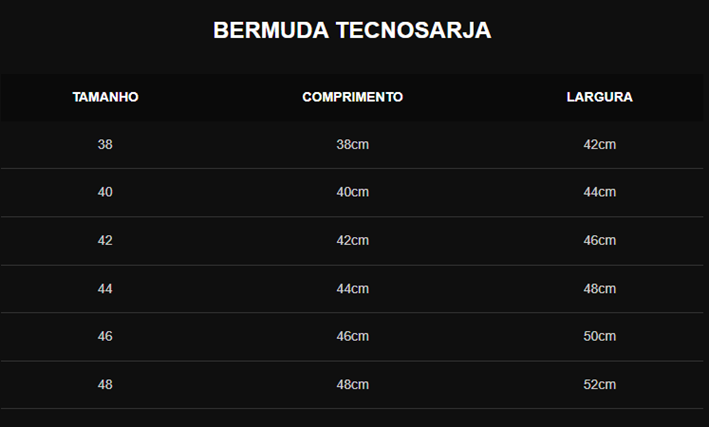
Task: Click the TAMANHO column header
Action: (x=105, y=97)
